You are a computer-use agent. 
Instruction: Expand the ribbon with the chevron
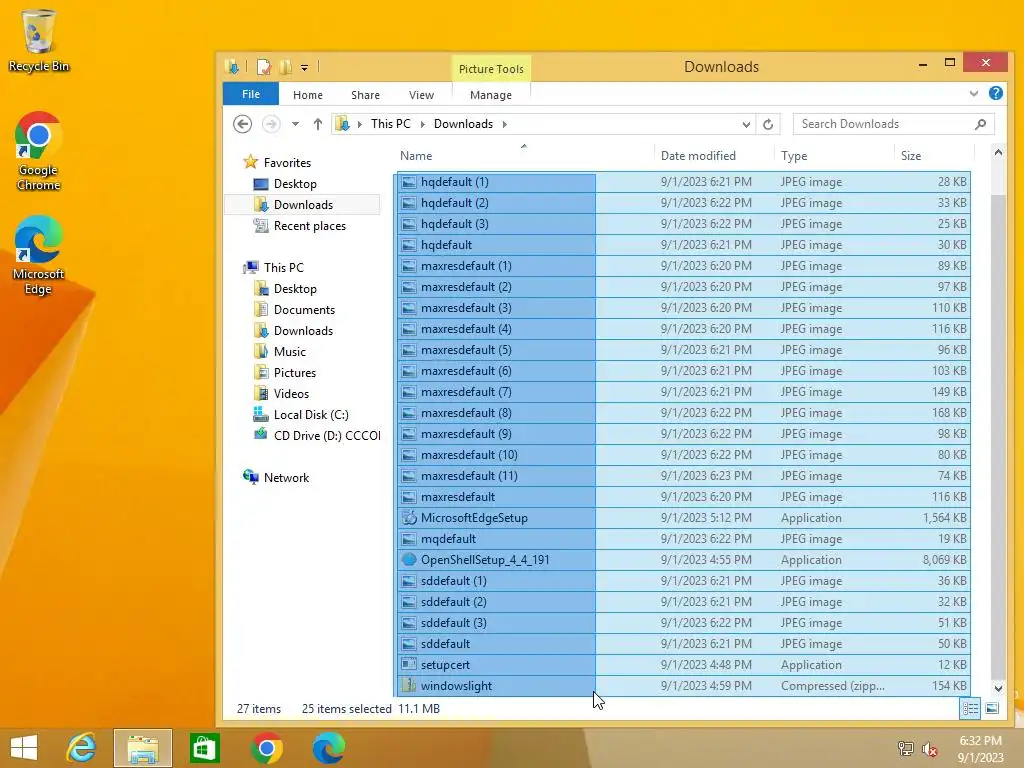tap(974, 93)
